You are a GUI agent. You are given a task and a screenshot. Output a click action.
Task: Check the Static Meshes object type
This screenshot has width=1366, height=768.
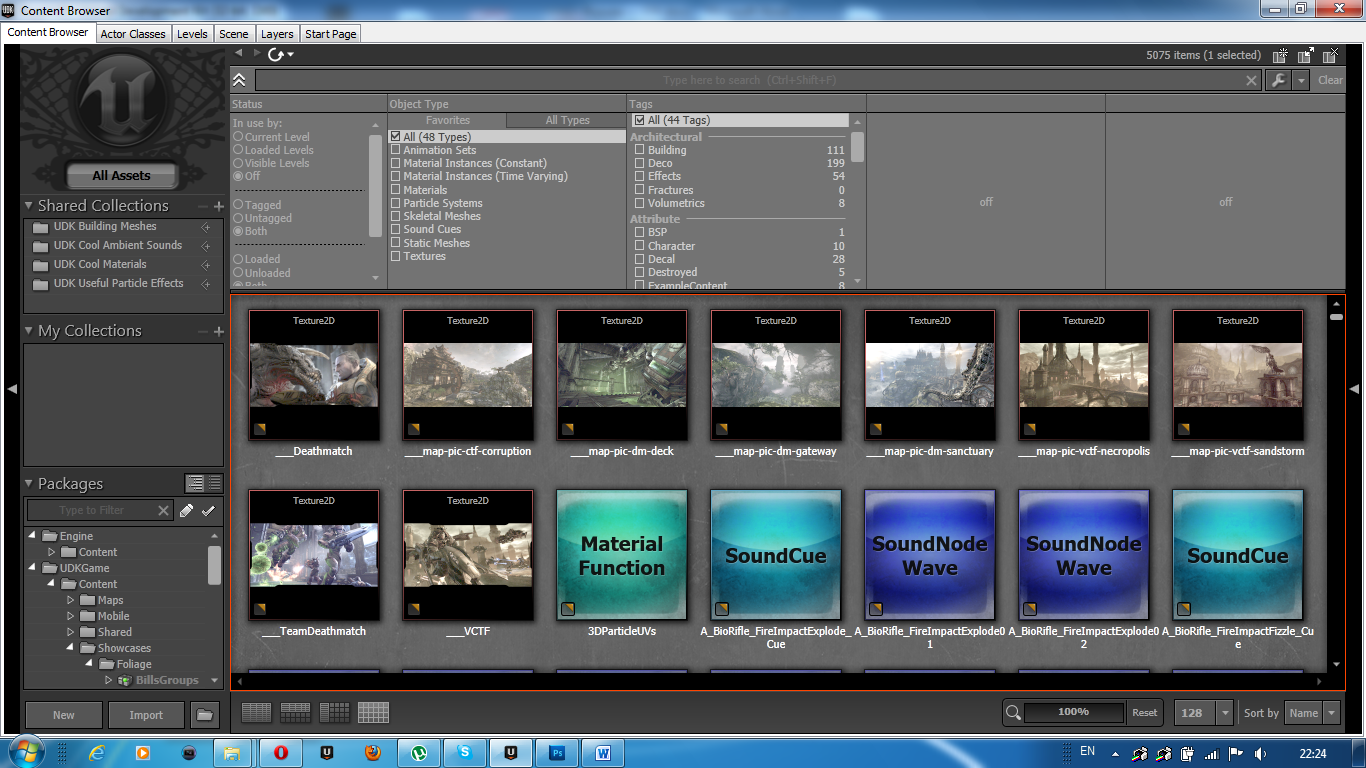pyautogui.click(x=395, y=243)
